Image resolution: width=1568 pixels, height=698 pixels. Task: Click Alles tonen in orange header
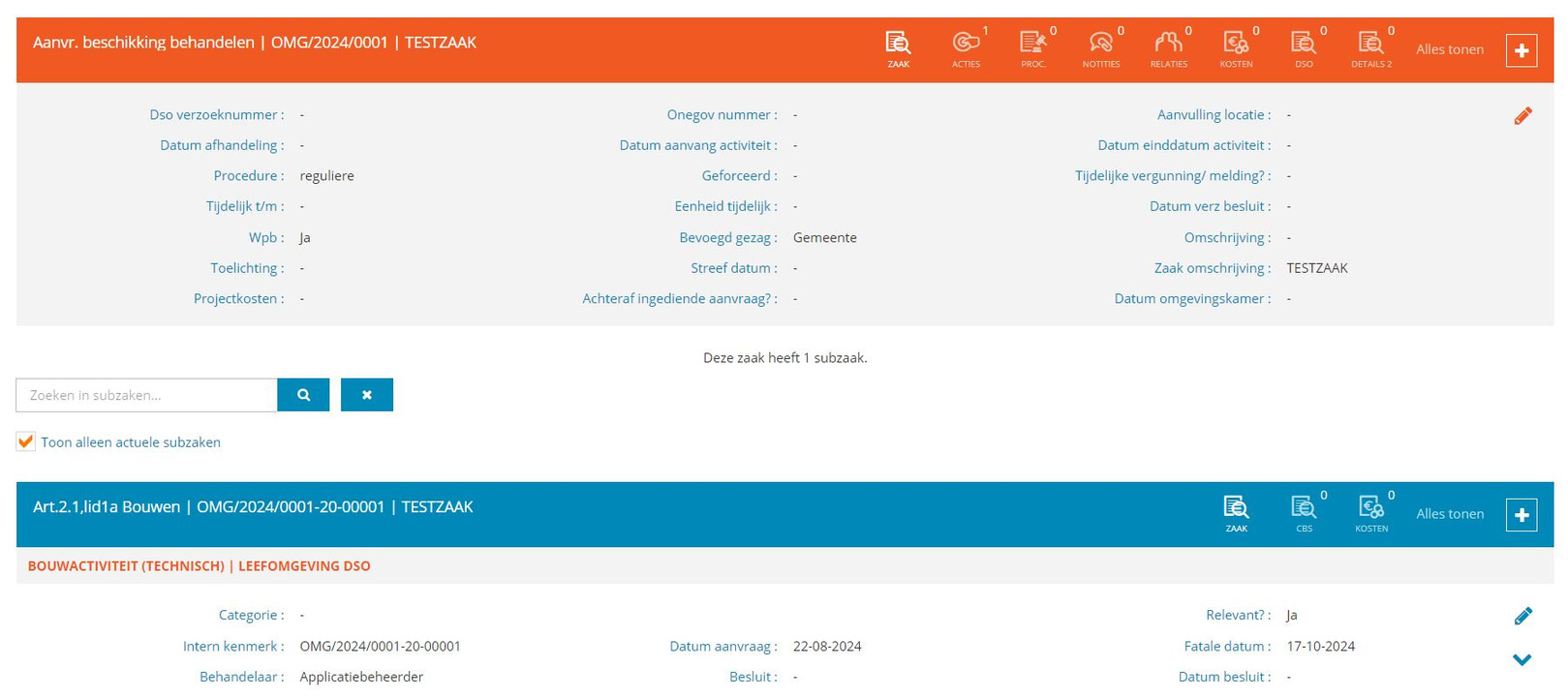pyautogui.click(x=1449, y=49)
